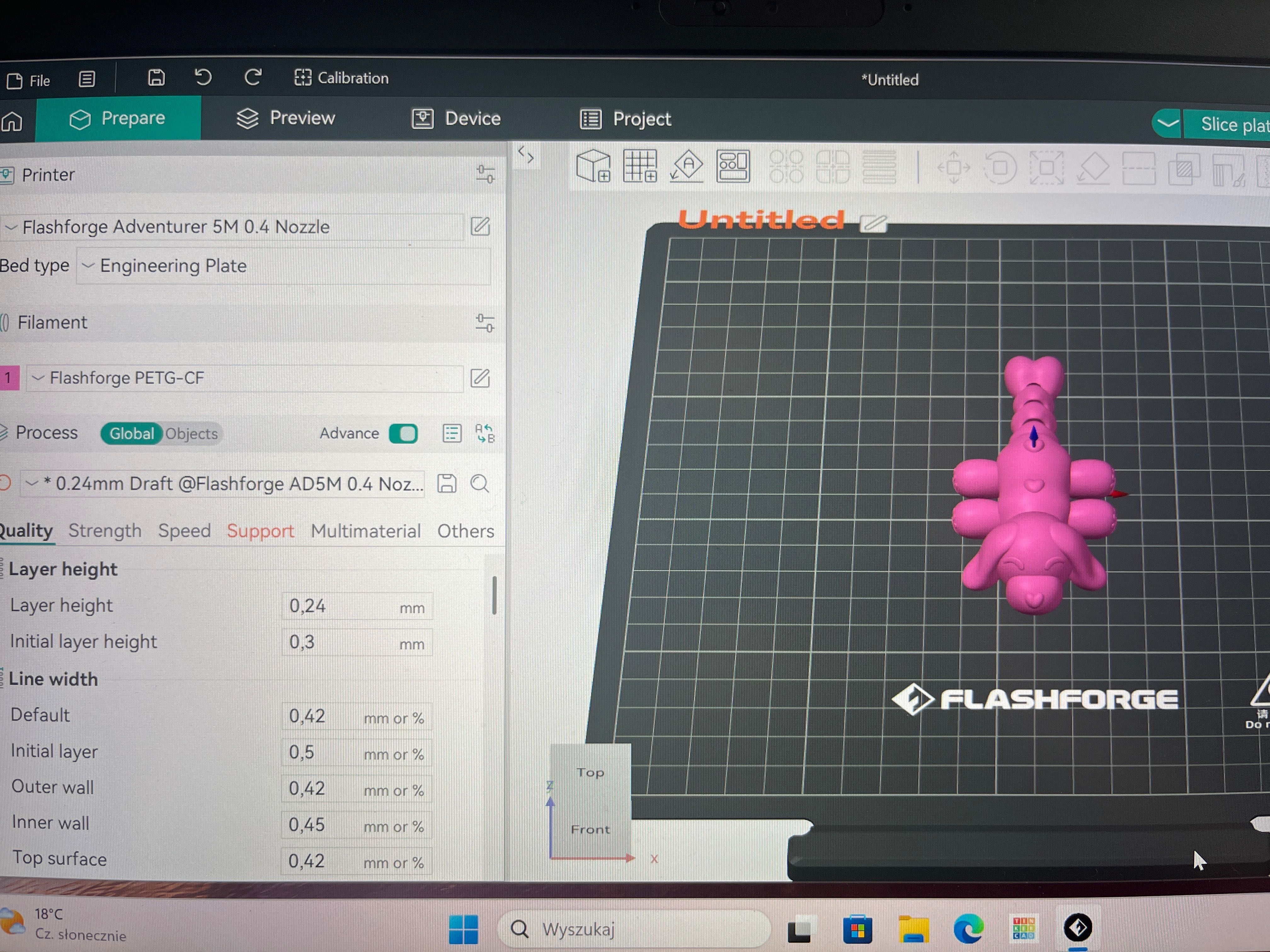Open the Device tab
This screenshot has width=1270, height=952.
pyautogui.click(x=456, y=119)
